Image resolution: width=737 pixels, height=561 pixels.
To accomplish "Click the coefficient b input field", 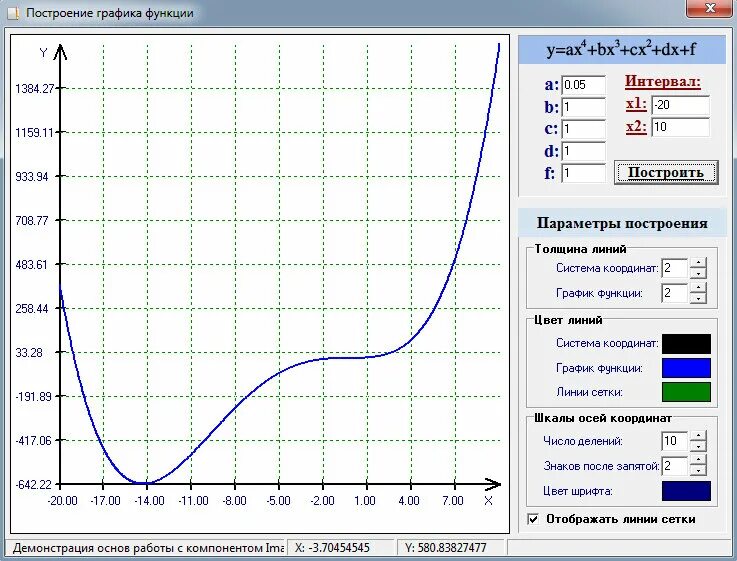I will pos(583,107).
